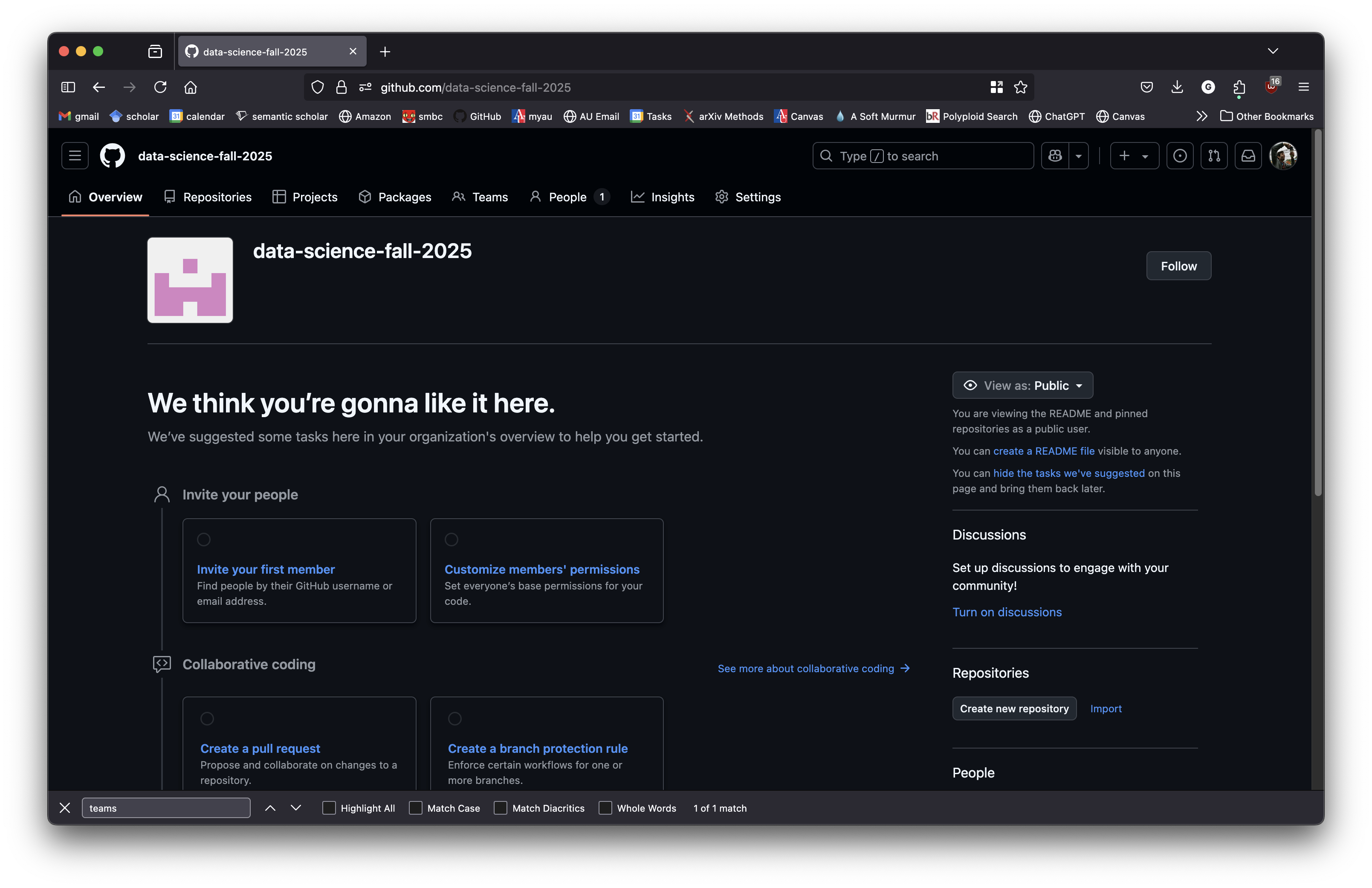Image resolution: width=1372 pixels, height=888 pixels.
Task: Go to GitHub home via Octocat logo
Action: [113, 156]
